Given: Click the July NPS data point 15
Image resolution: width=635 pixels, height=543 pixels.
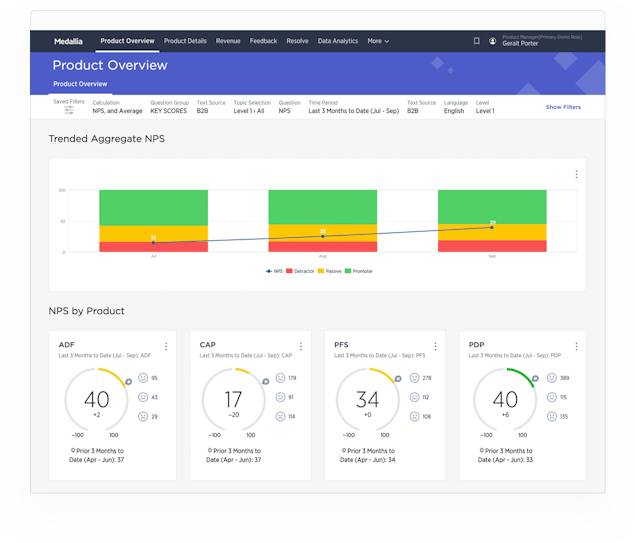Looking at the screenshot, I should coord(153,243).
